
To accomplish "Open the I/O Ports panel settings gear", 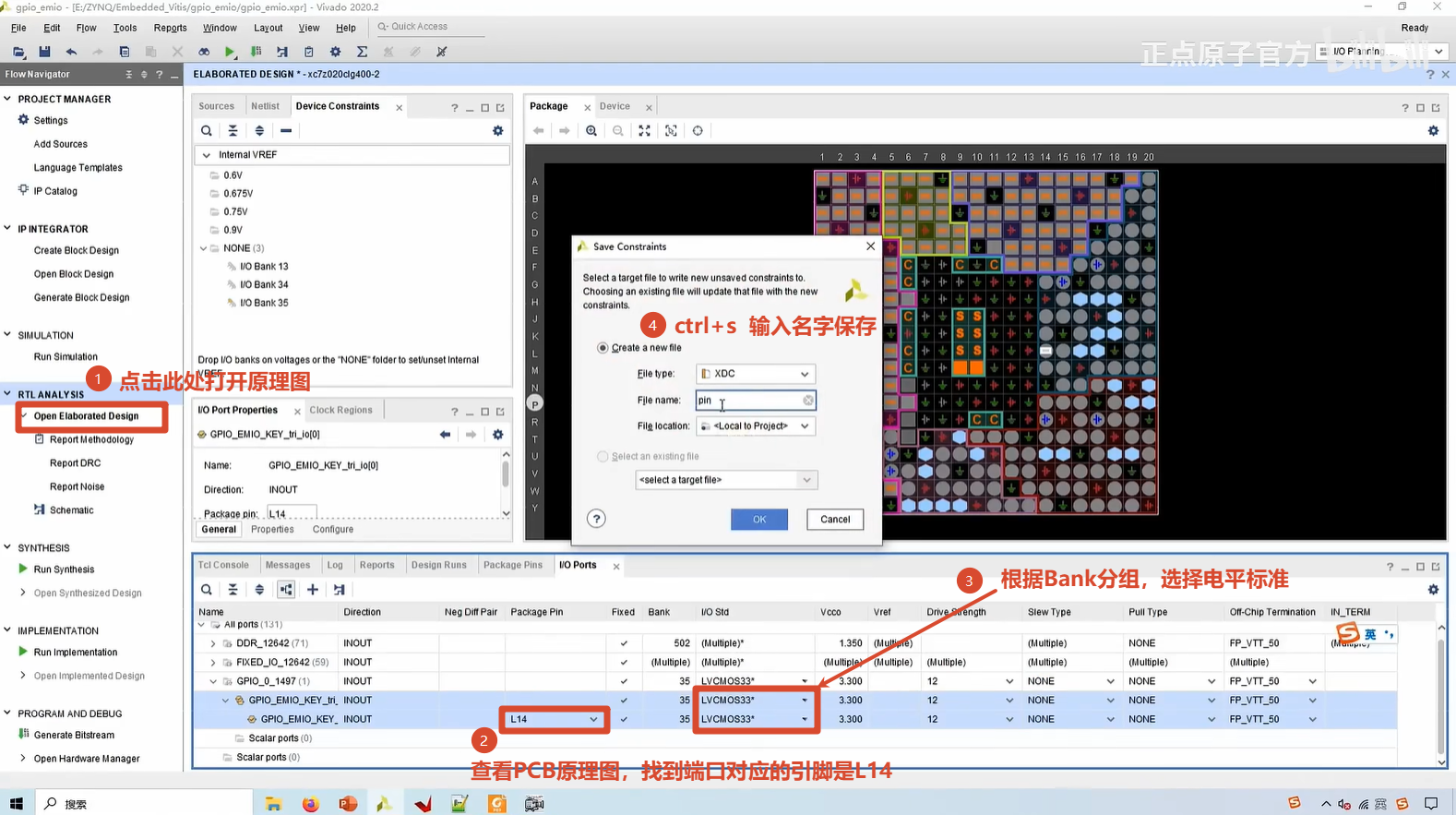I will (1433, 590).
